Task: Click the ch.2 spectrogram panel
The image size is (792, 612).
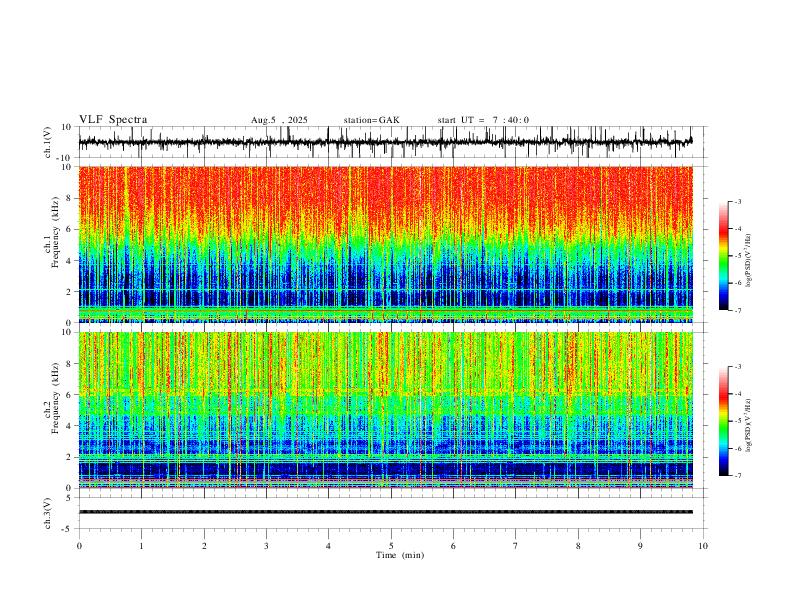Action: (x=385, y=410)
